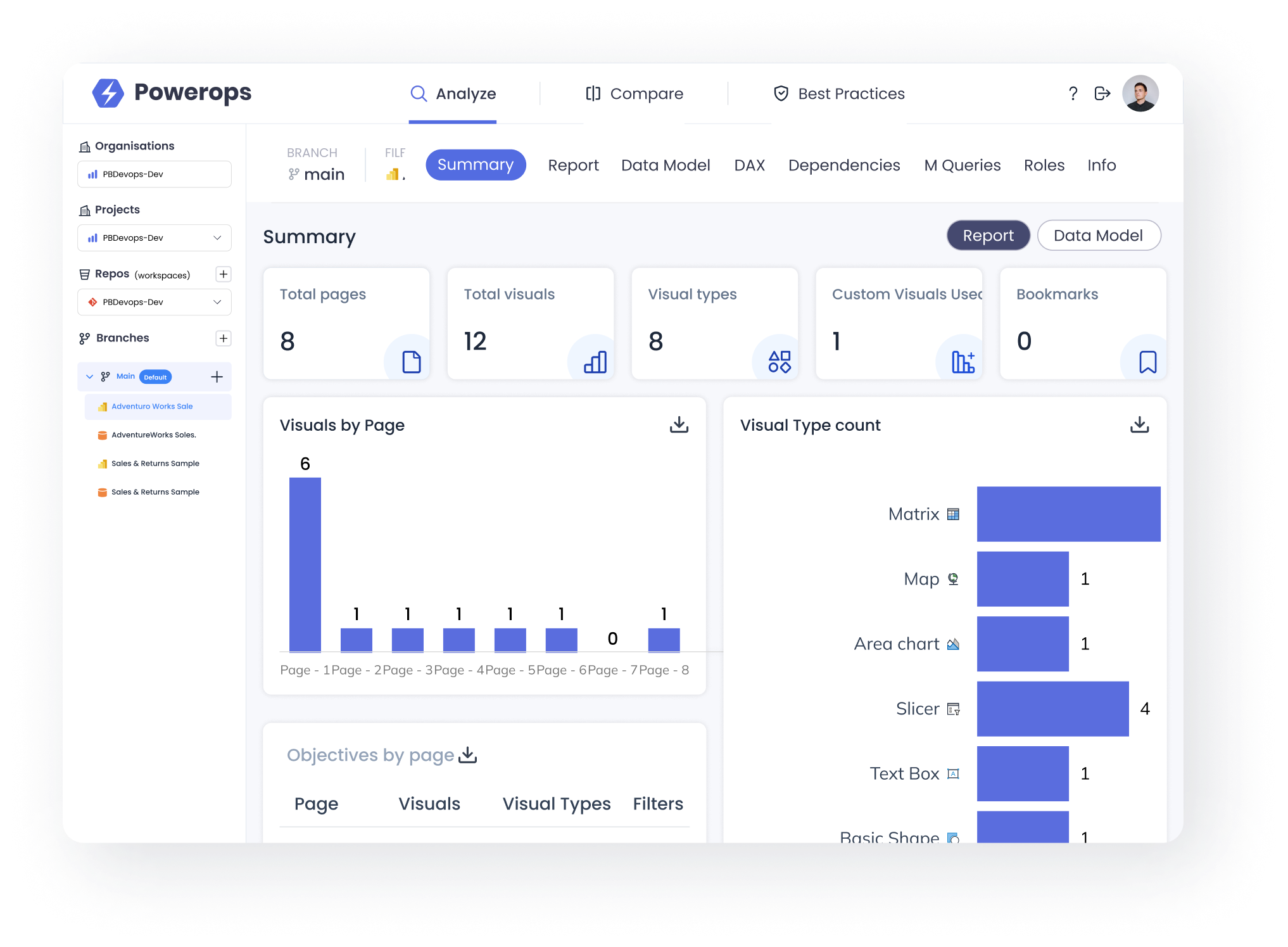Image resolution: width=1288 pixels, height=947 pixels.
Task: Open the Compare section
Action: coord(634,94)
